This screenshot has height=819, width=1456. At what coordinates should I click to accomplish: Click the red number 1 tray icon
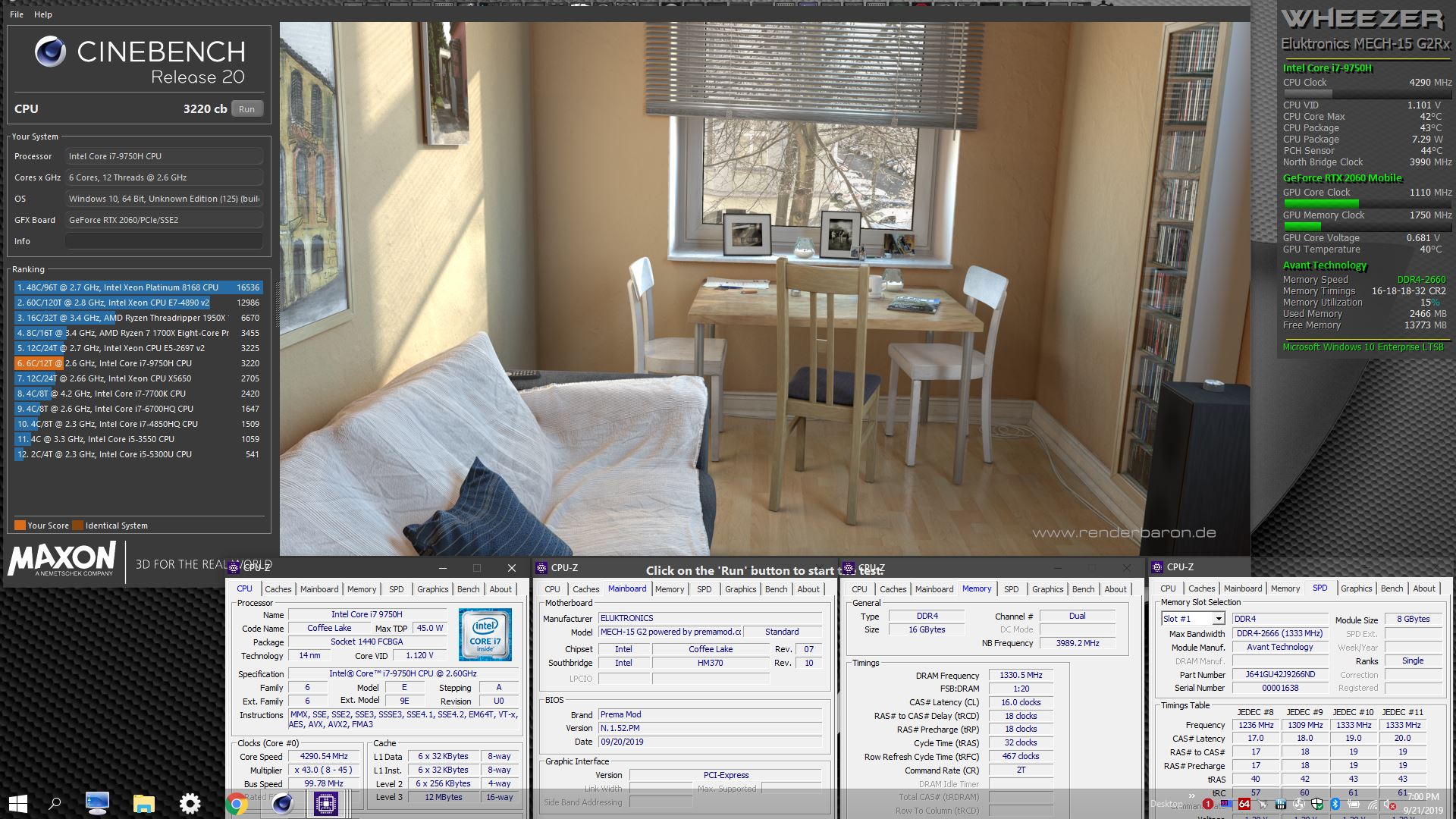coord(1208,804)
